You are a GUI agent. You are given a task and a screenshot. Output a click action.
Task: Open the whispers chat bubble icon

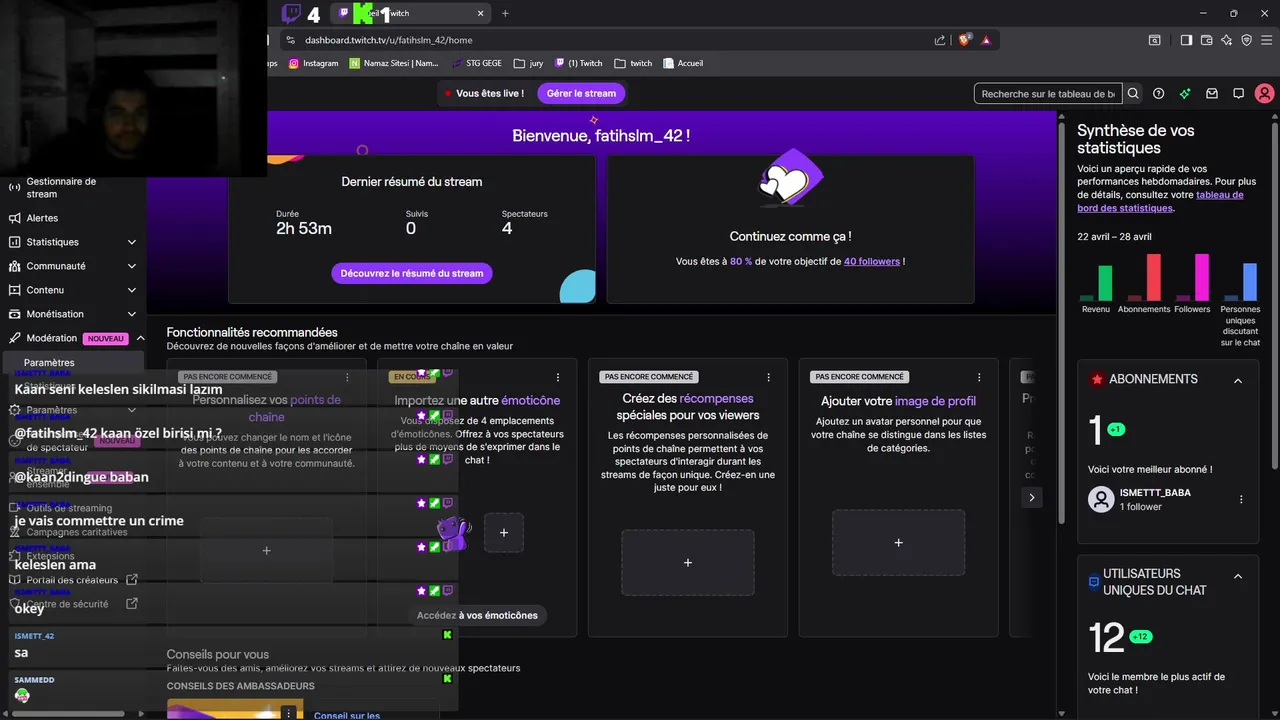1238,93
